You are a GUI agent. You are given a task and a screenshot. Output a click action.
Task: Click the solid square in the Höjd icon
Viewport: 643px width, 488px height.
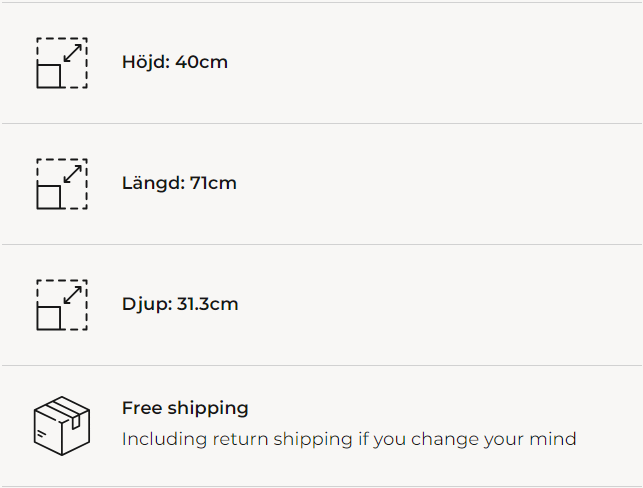click(x=49, y=76)
